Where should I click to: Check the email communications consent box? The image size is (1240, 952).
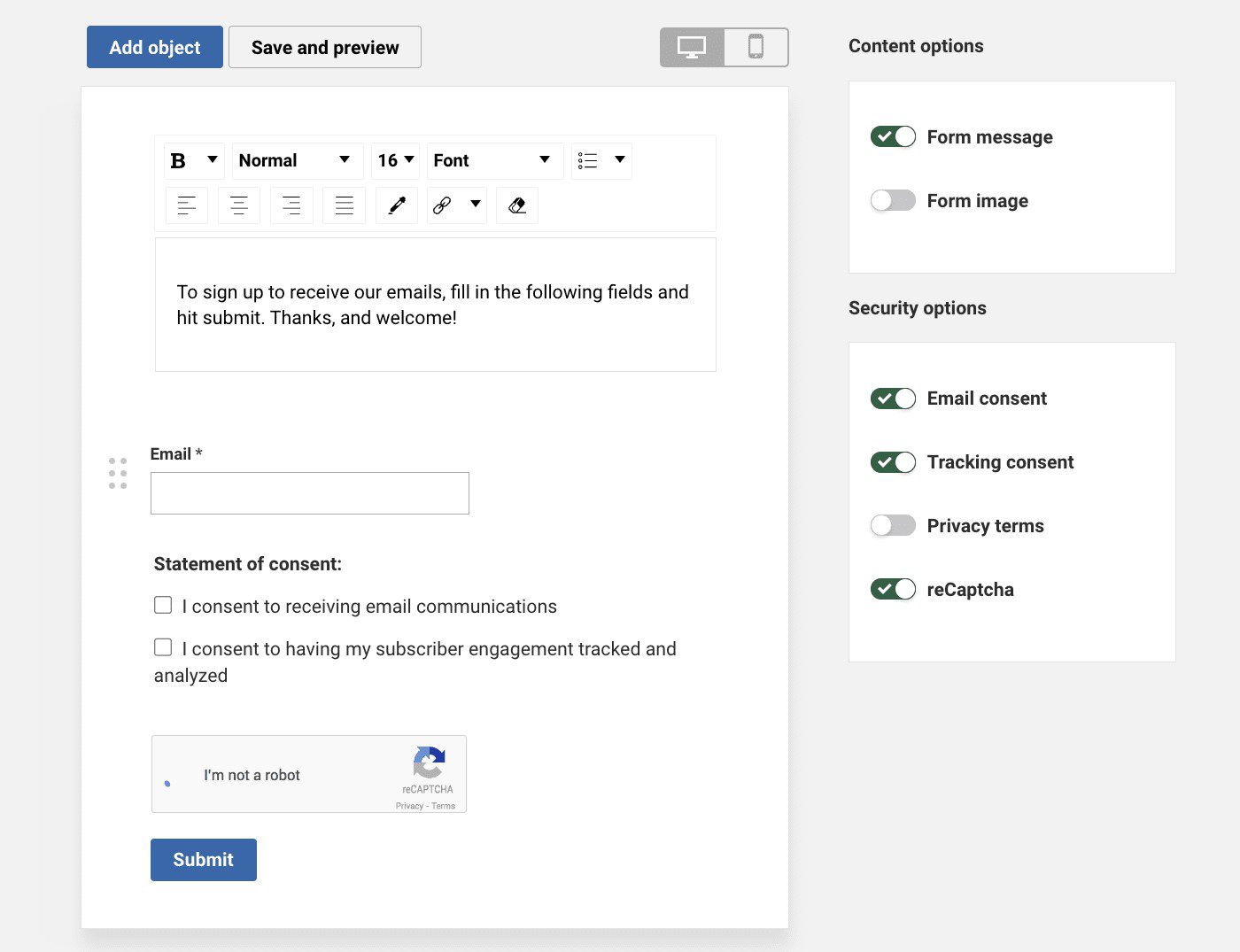tap(163, 606)
